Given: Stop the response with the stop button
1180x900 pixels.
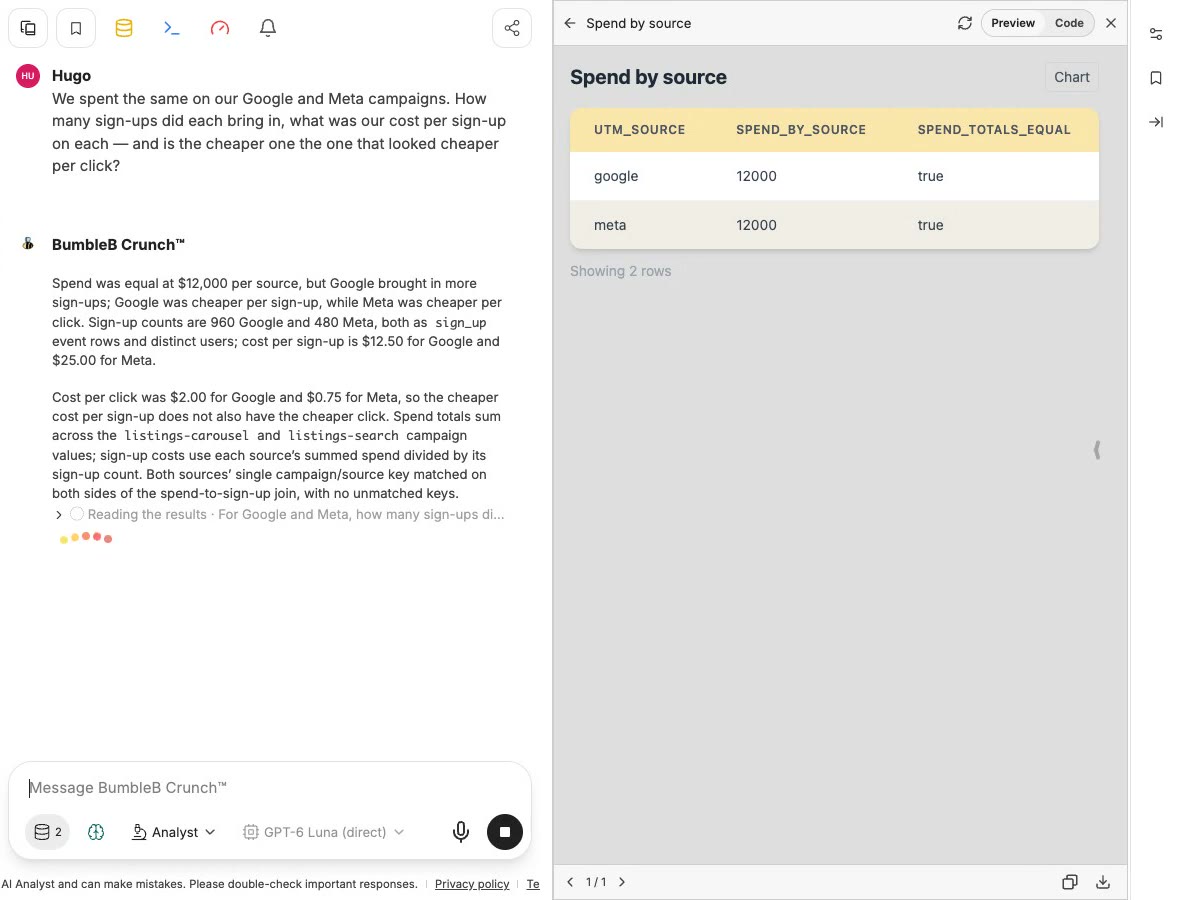Looking at the screenshot, I should 505,832.
